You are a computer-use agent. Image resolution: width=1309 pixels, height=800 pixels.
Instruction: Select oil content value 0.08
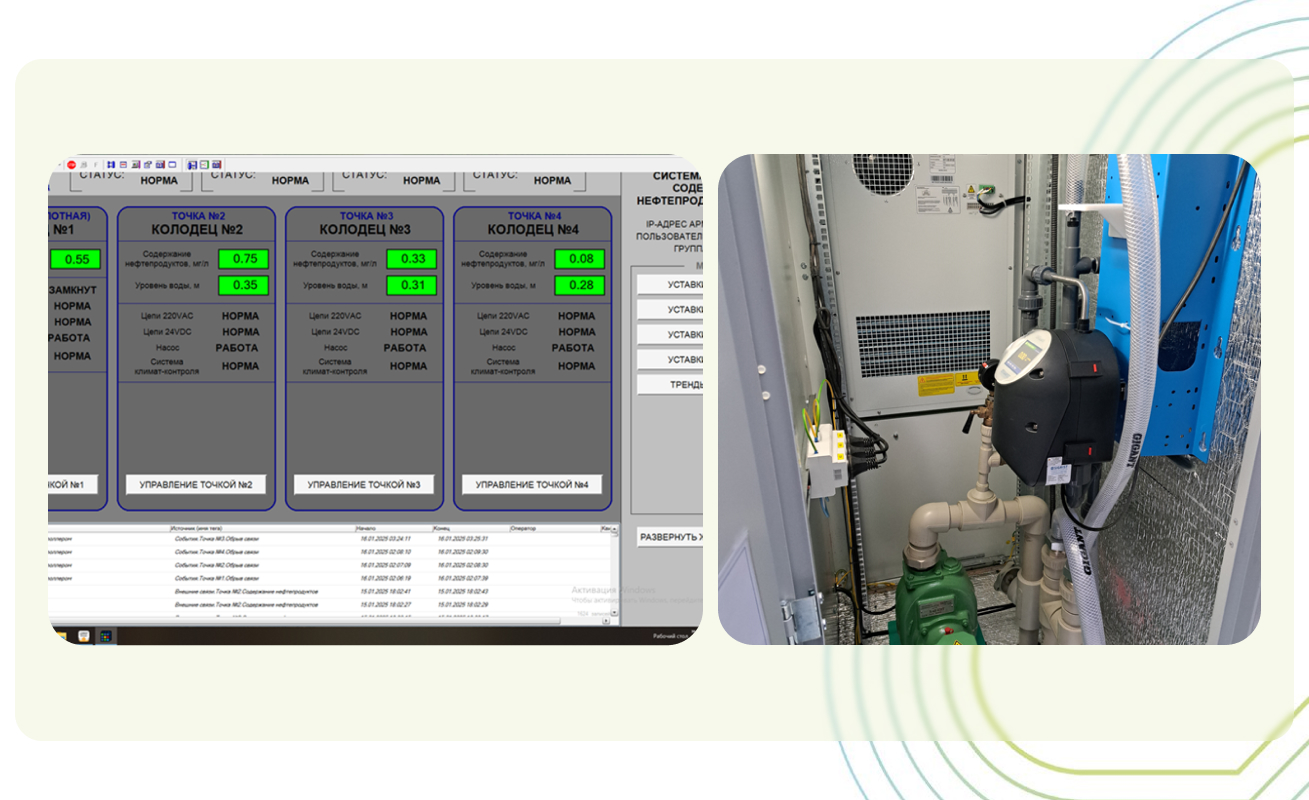(580, 259)
